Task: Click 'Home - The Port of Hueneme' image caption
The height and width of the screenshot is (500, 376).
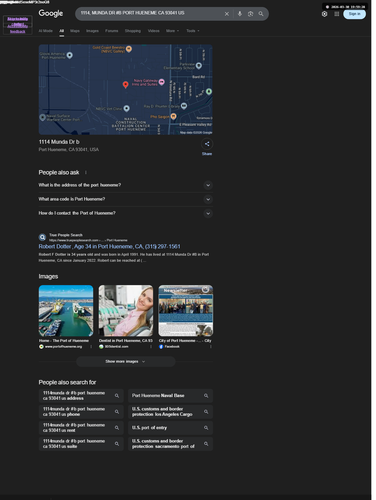Action: 64,341
